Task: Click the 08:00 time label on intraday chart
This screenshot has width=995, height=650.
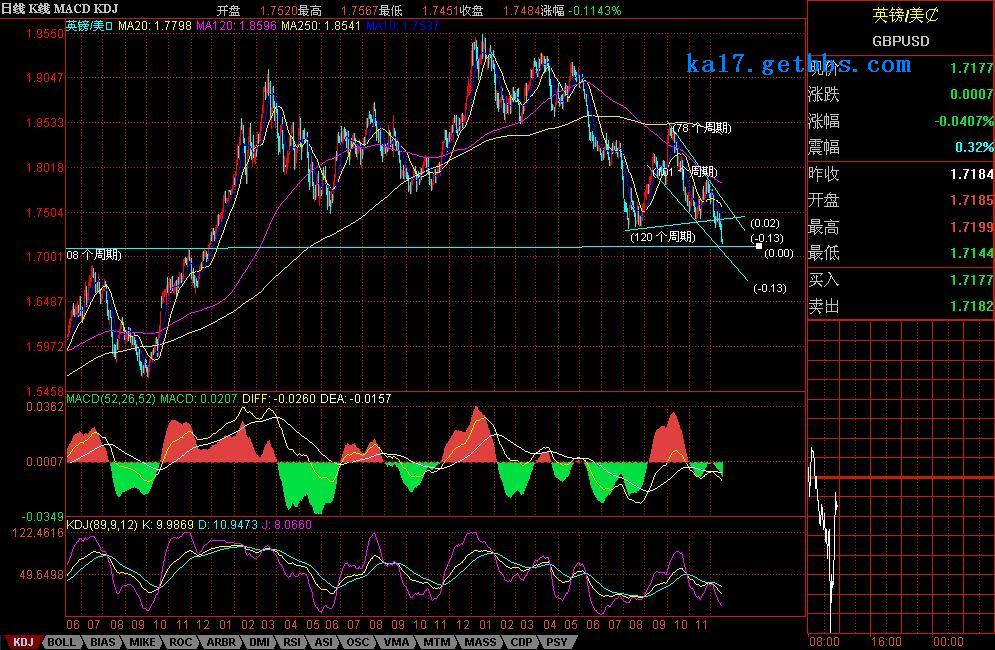Action: coord(824,642)
